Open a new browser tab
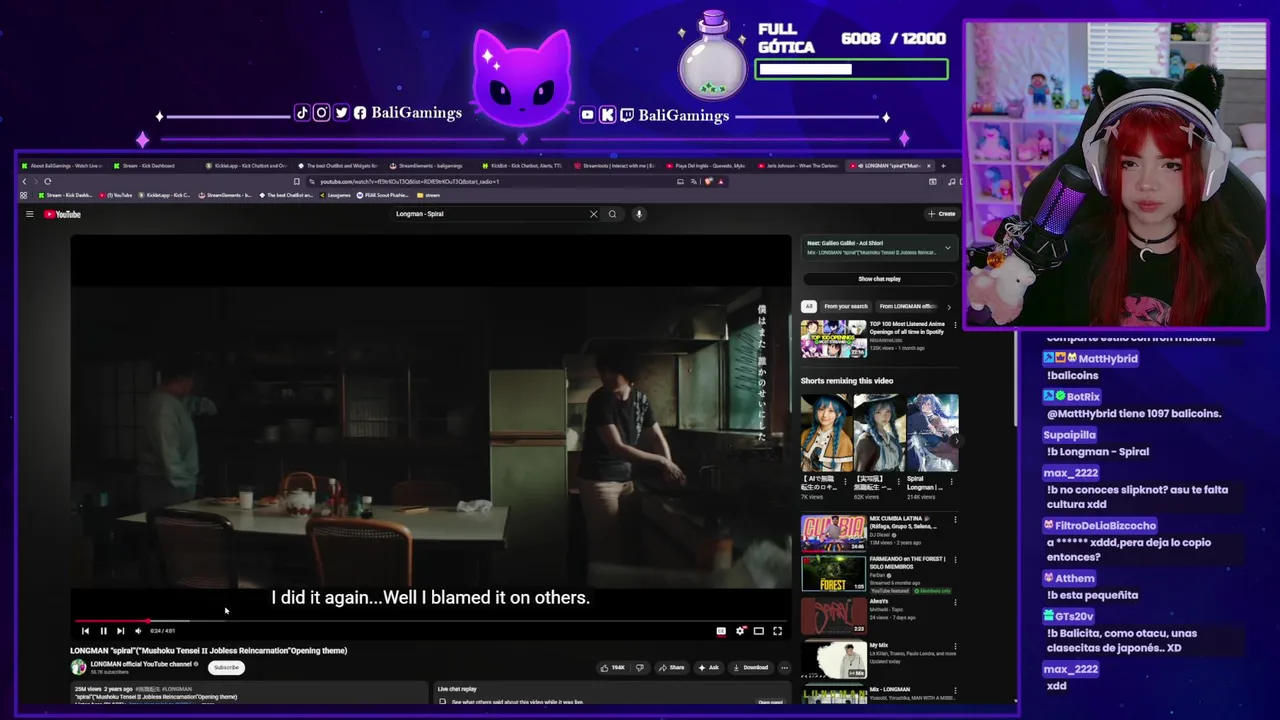The image size is (1280, 720). [942, 166]
